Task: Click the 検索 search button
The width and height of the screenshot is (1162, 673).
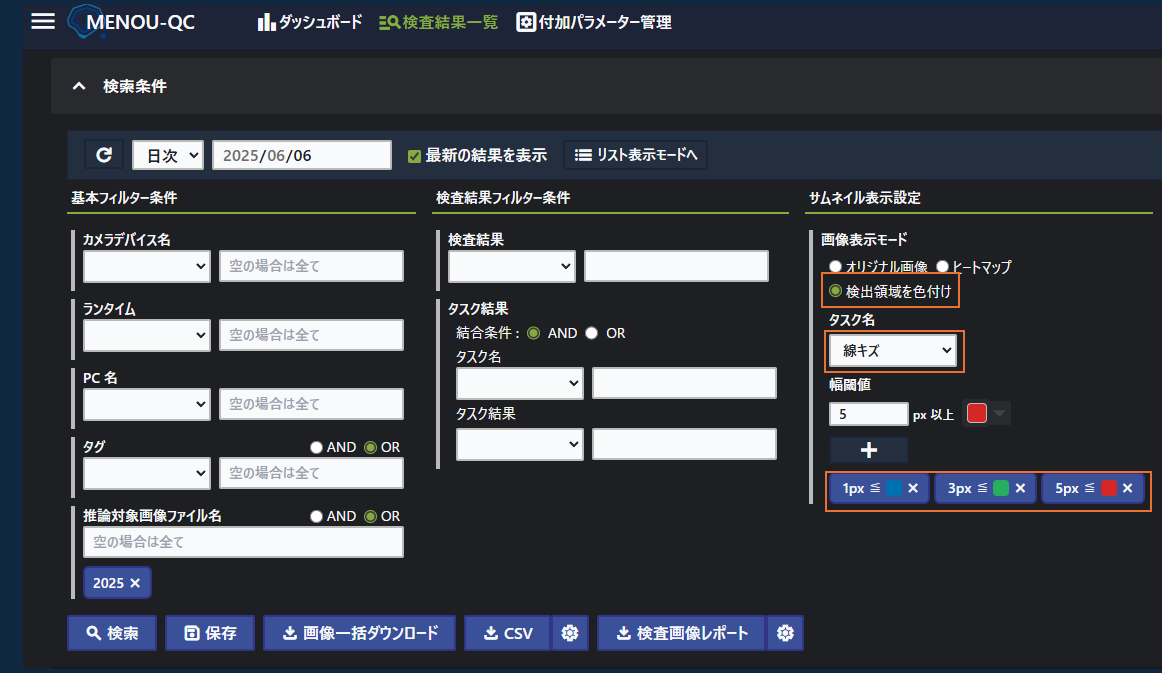Action: (x=112, y=633)
